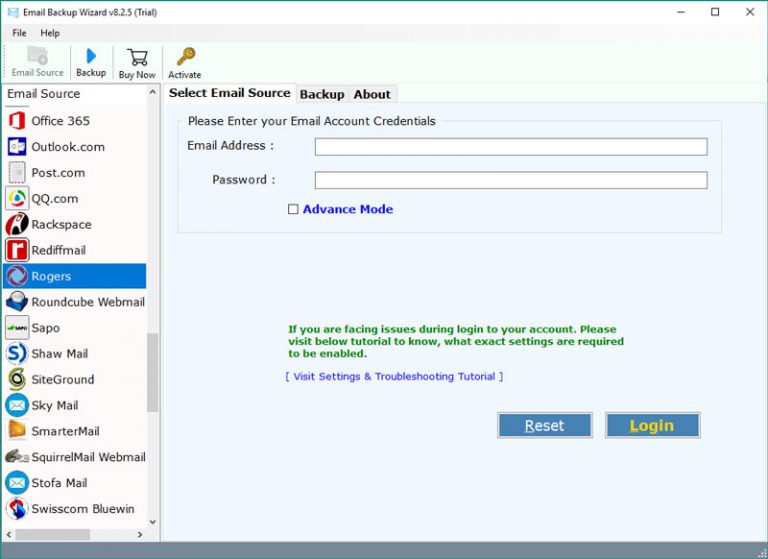
Task: Click the Reset button
Action: click(x=544, y=425)
